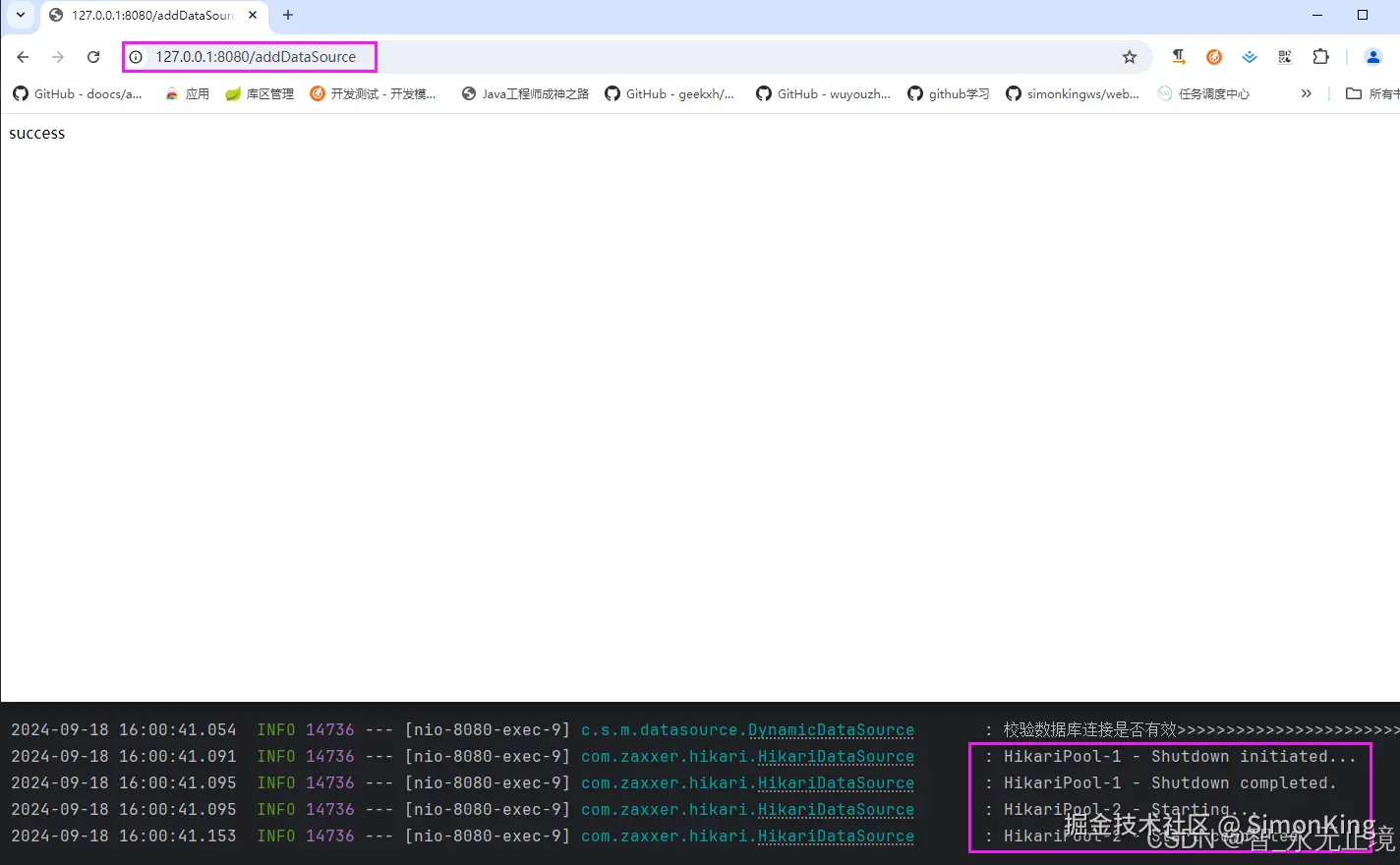Click the success text on page
Screen dimensions: 1400x865
tap(37, 134)
